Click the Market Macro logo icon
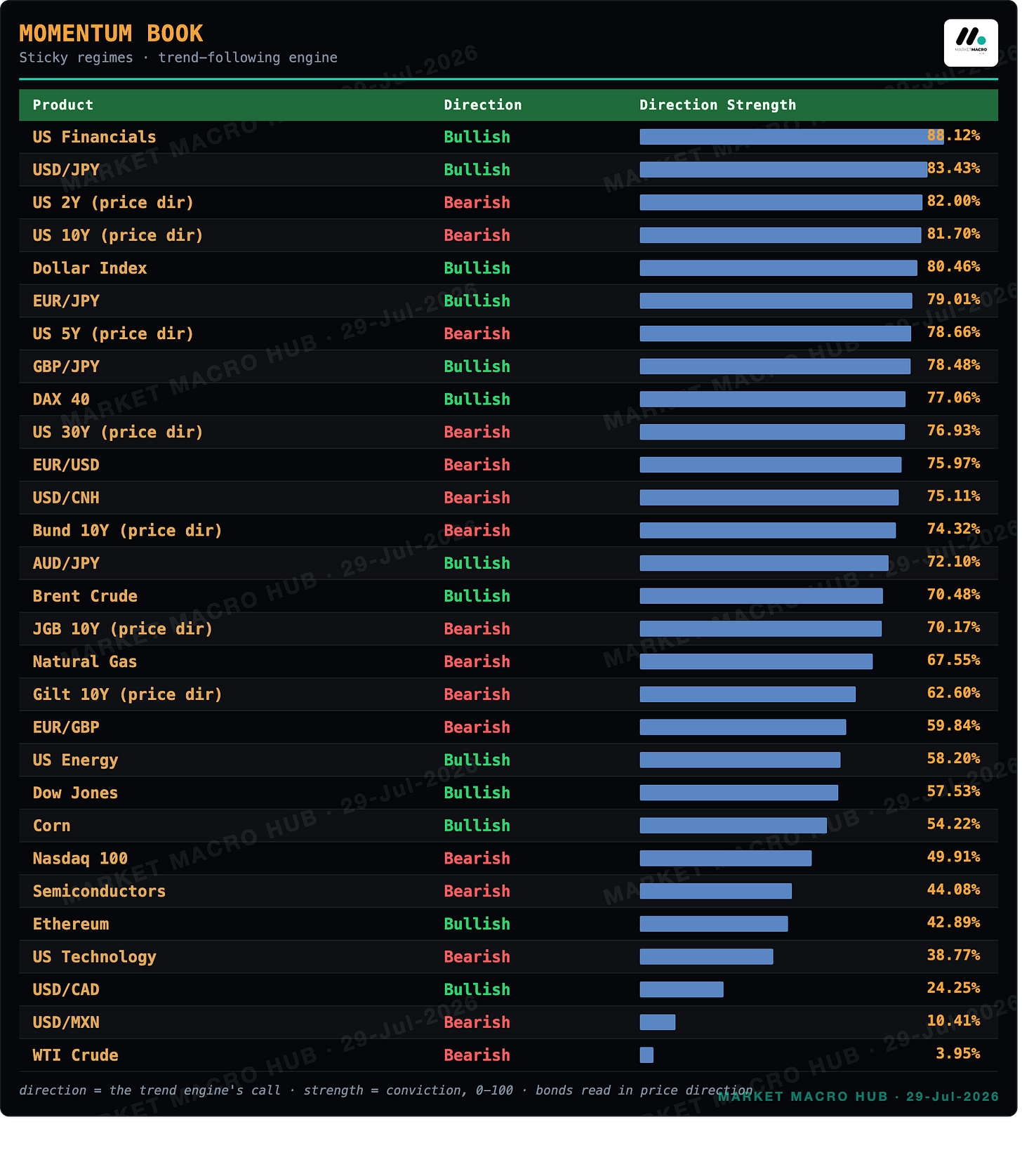The height and width of the screenshot is (1176, 1022). (971, 43)
